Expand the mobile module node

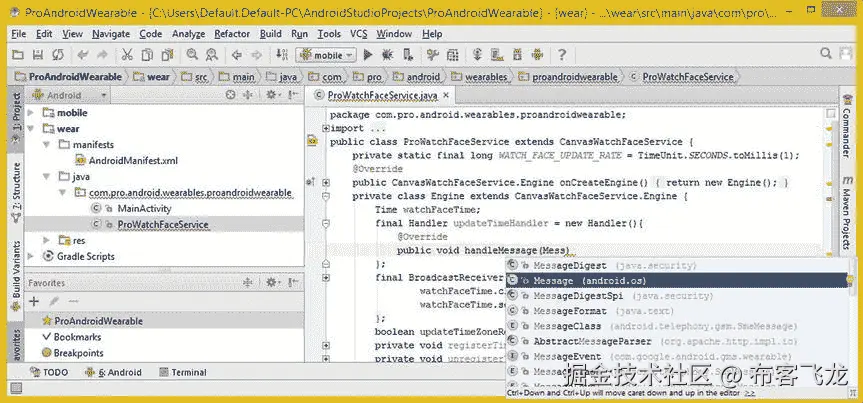coord(31,113)
